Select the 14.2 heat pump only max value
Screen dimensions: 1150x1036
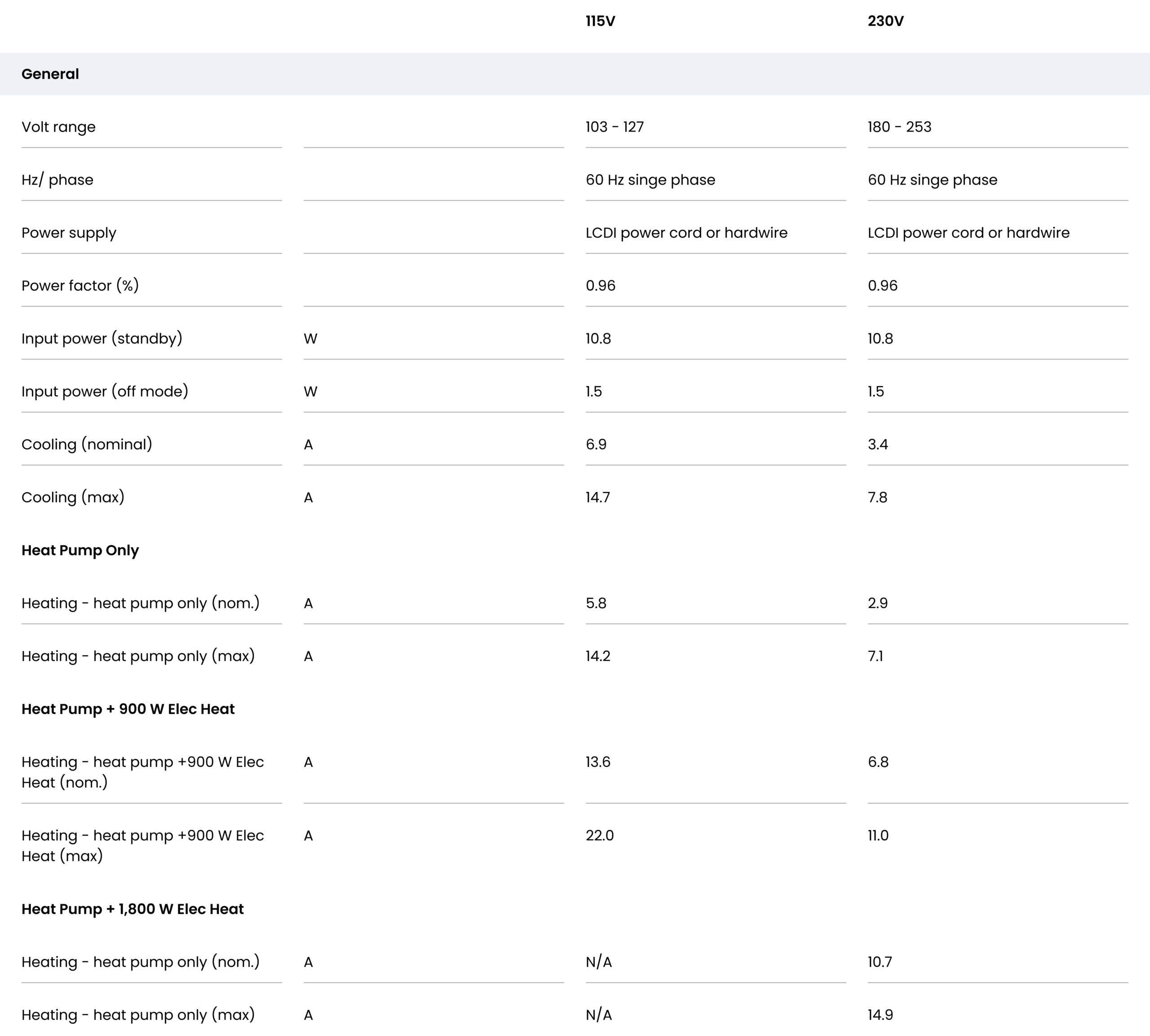pyautogui.click(x=598, y=656)
